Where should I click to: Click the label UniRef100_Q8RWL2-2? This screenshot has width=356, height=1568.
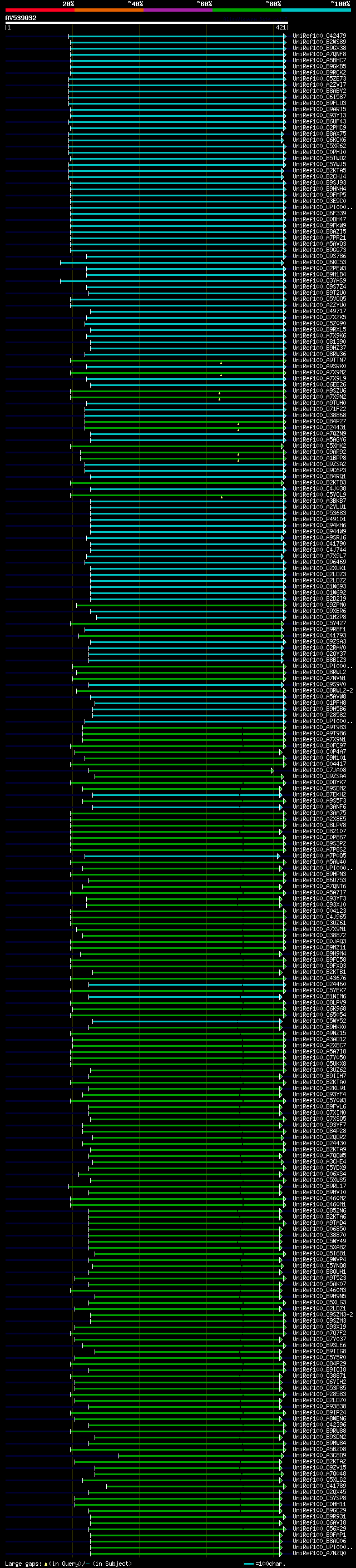pyautogui.click(x=323, y=690)
